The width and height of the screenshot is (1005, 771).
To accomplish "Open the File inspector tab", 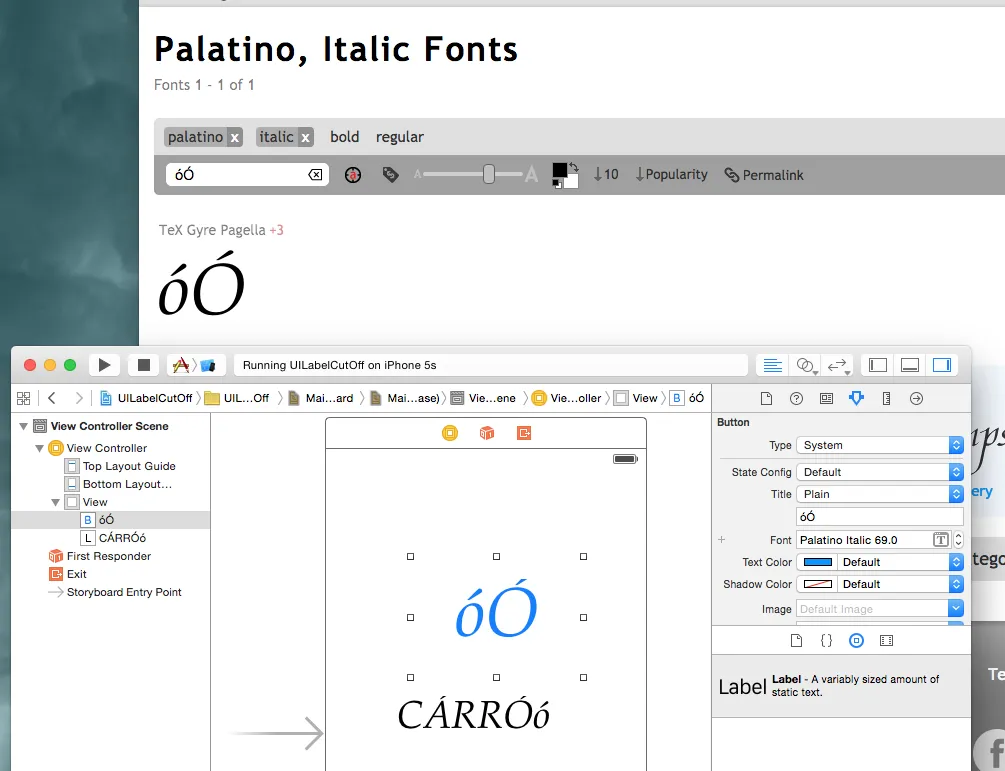I will point(766,399).
